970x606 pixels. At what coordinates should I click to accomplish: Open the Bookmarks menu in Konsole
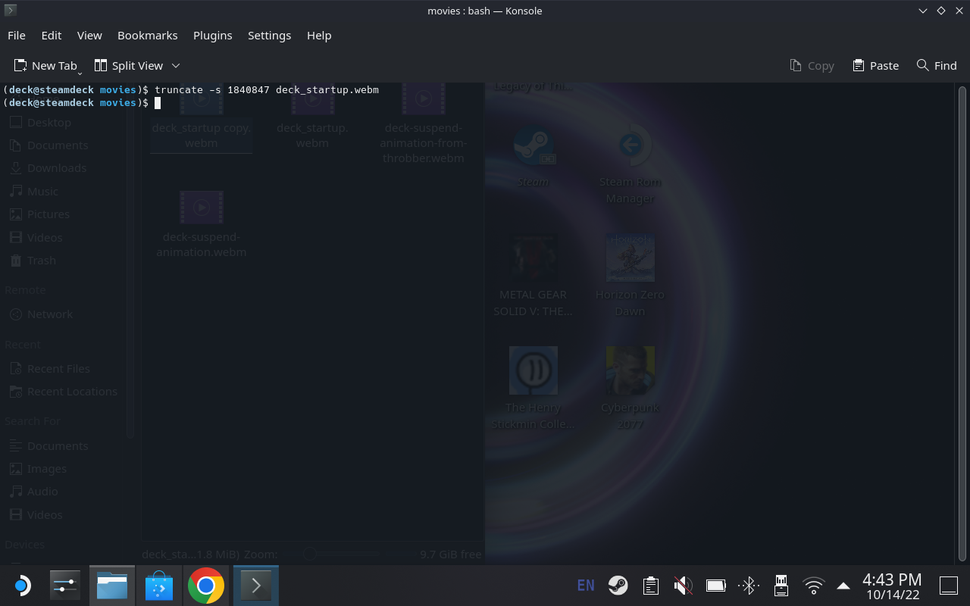(147, 35)
